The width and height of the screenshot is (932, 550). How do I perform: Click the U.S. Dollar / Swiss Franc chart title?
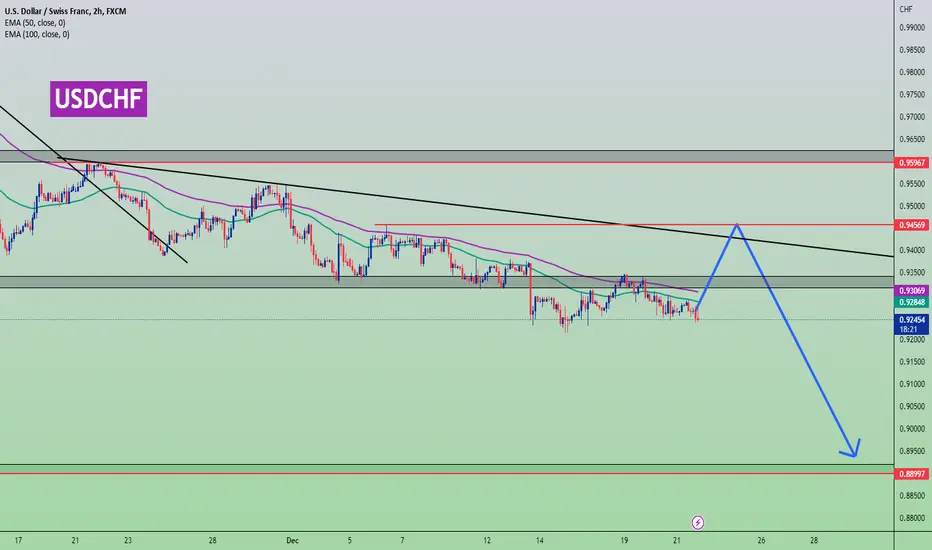[65, 11]
